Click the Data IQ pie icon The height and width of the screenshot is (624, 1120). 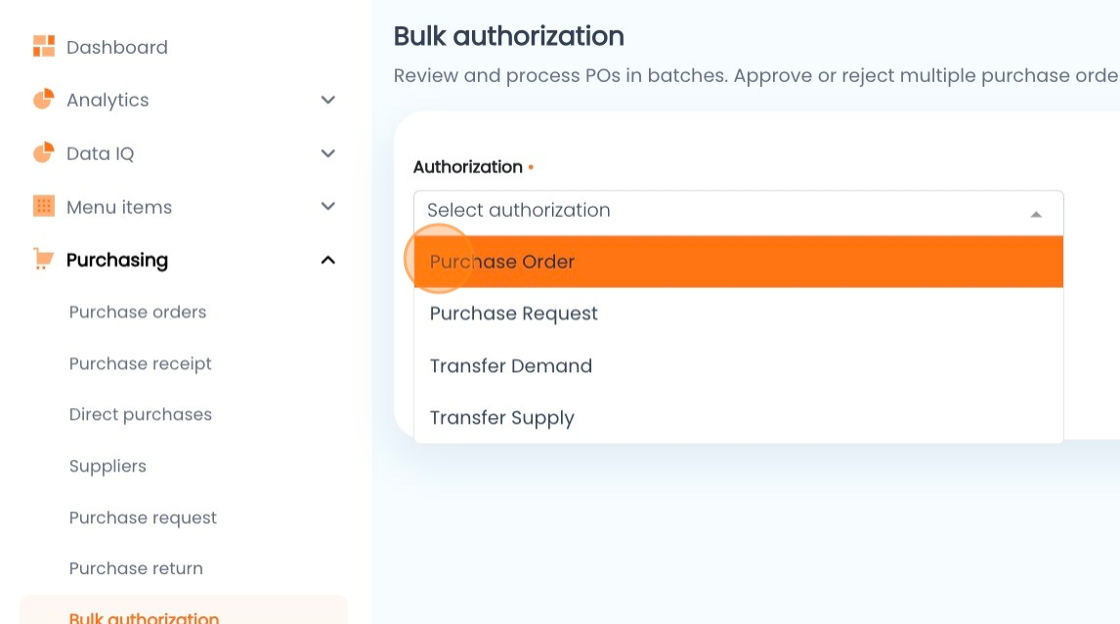tap(43, 153)
